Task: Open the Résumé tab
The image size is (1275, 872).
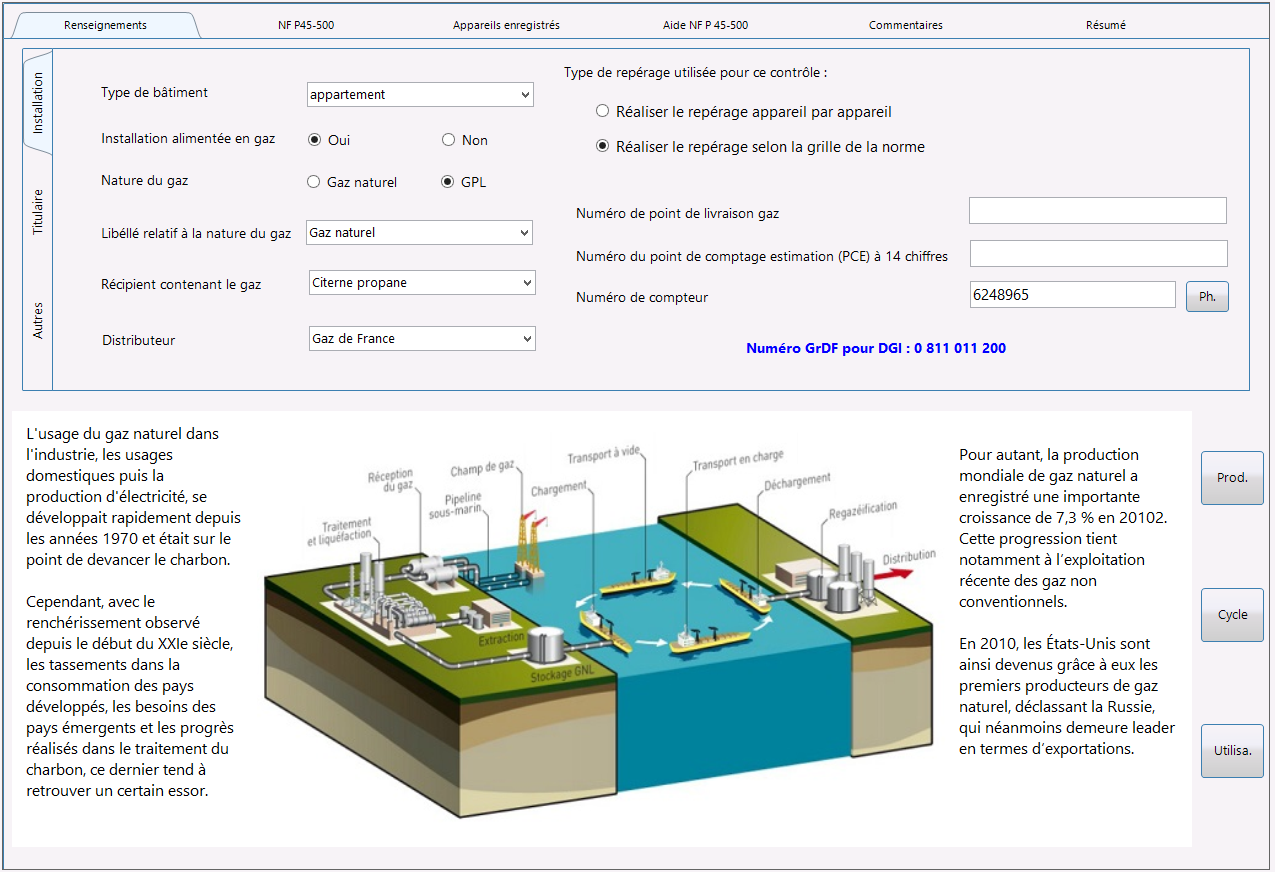Action: tap(1106, 25)
